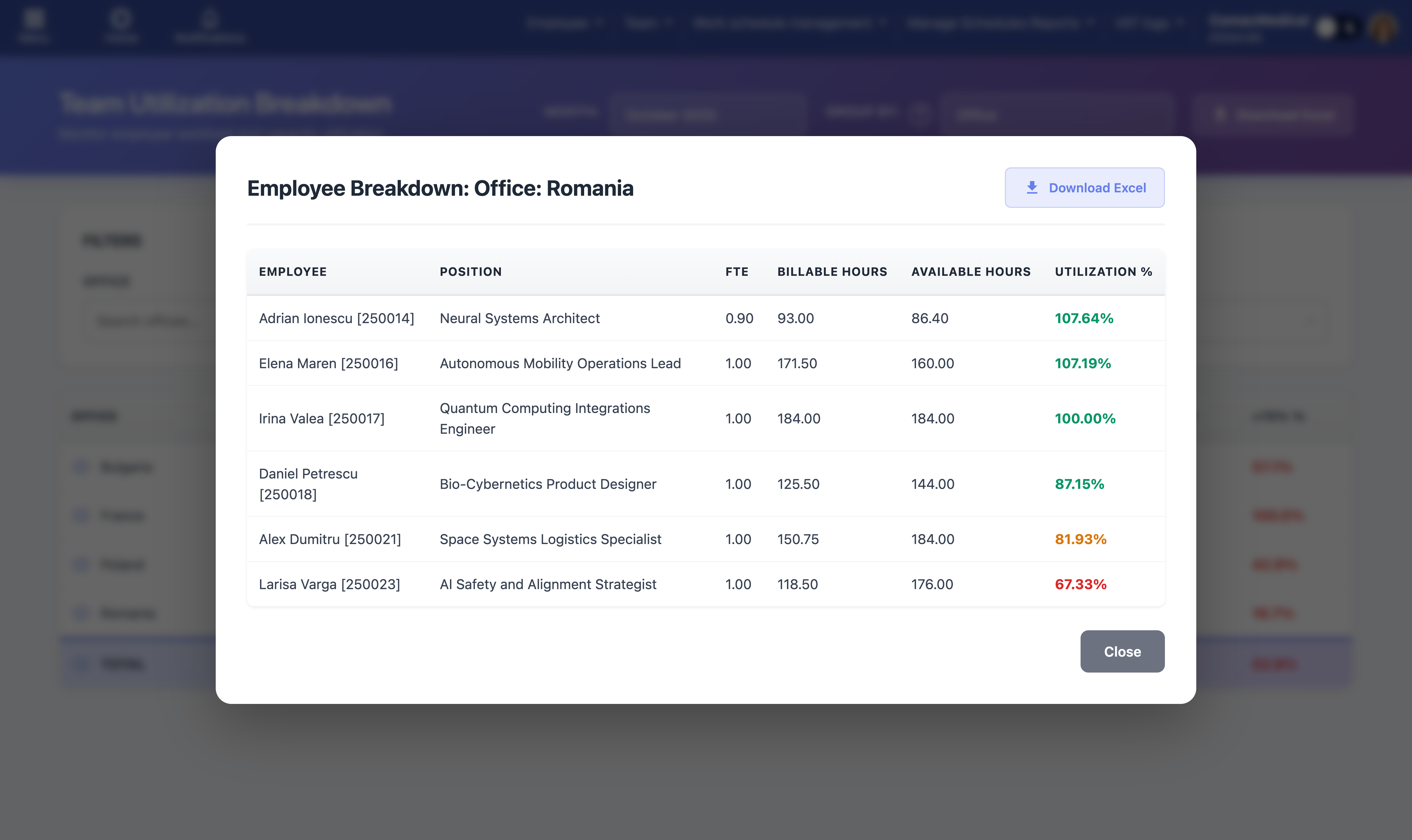Click the Employee column header
This screenshot has width=1412, height=840.
point(293,272)
